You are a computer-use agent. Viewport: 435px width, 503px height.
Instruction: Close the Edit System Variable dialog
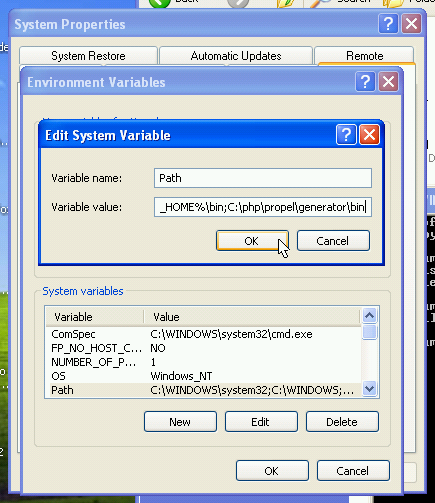[369, 135]
